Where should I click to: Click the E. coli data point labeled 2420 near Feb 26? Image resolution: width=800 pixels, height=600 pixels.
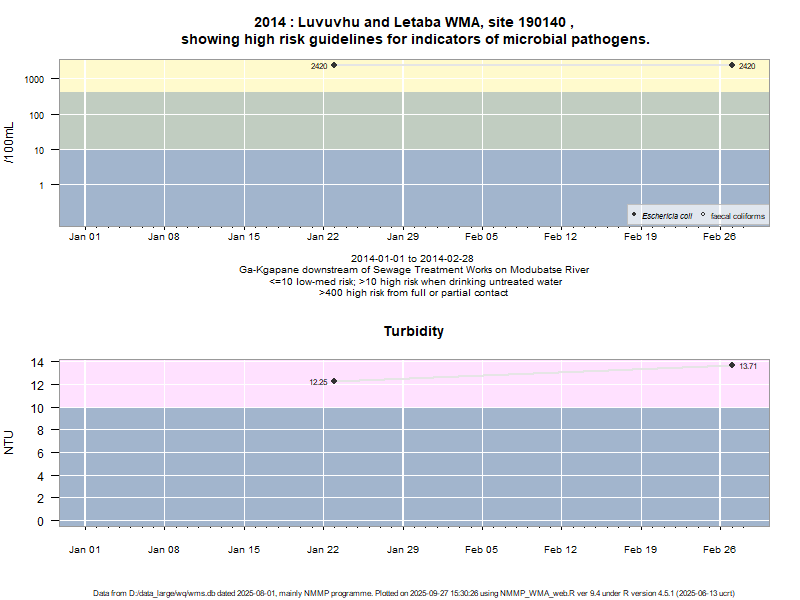[732, 65]
